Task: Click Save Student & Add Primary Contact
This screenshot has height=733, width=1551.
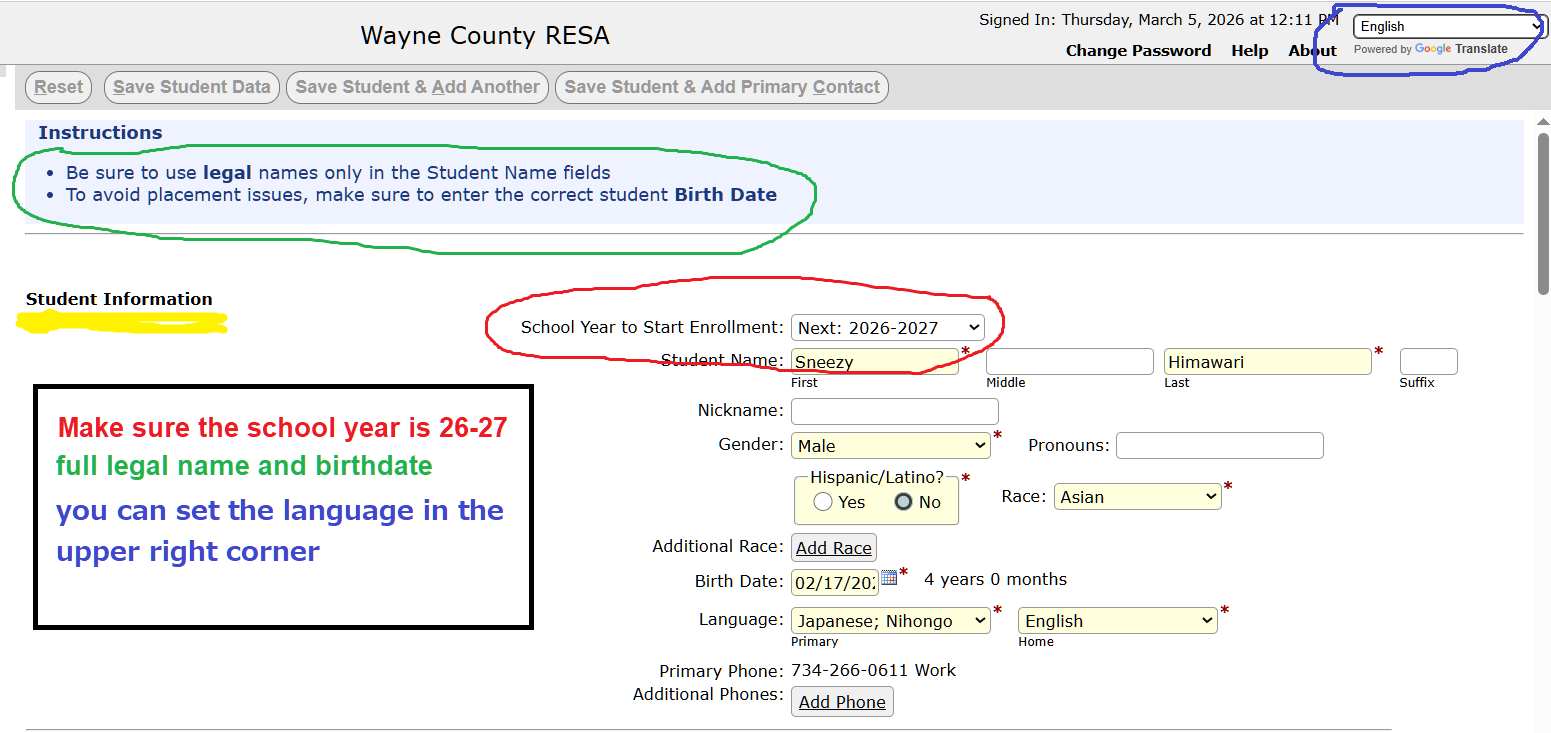Action: click(x=722, y=87)
